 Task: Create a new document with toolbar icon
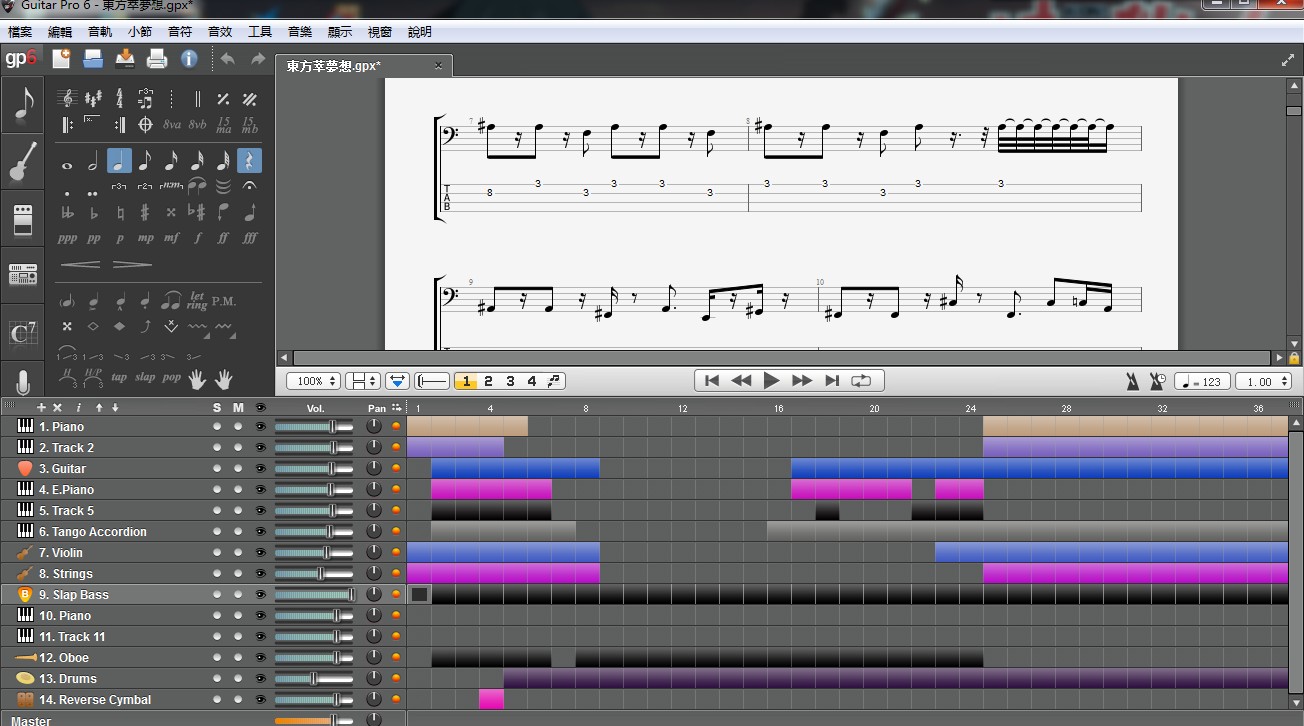coord(61,59)
